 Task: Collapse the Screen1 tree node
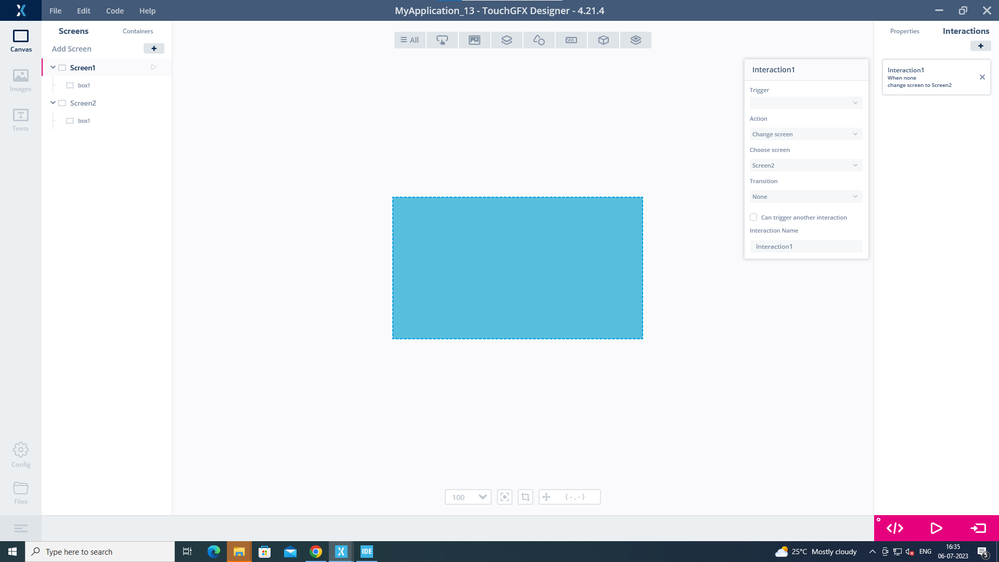[x=53, y=67]
